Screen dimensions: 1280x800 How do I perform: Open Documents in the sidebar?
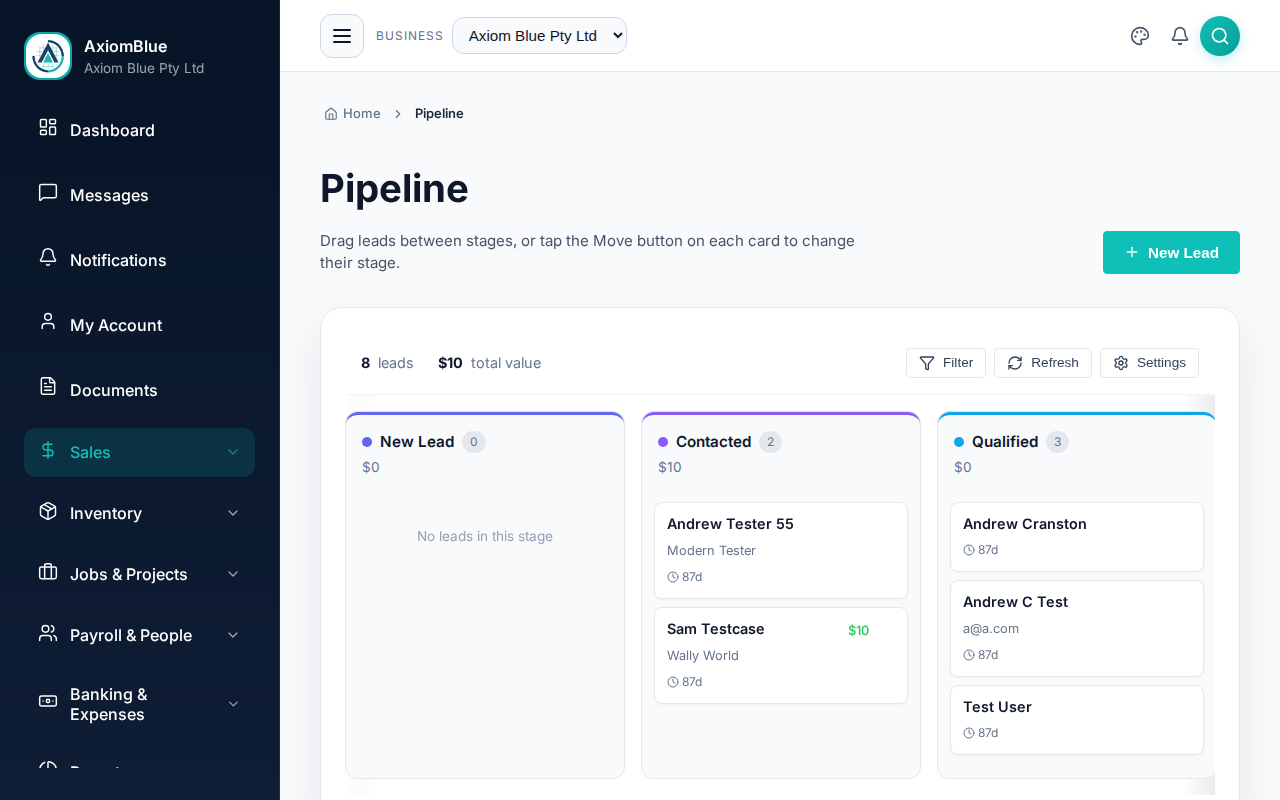(139, 390)
